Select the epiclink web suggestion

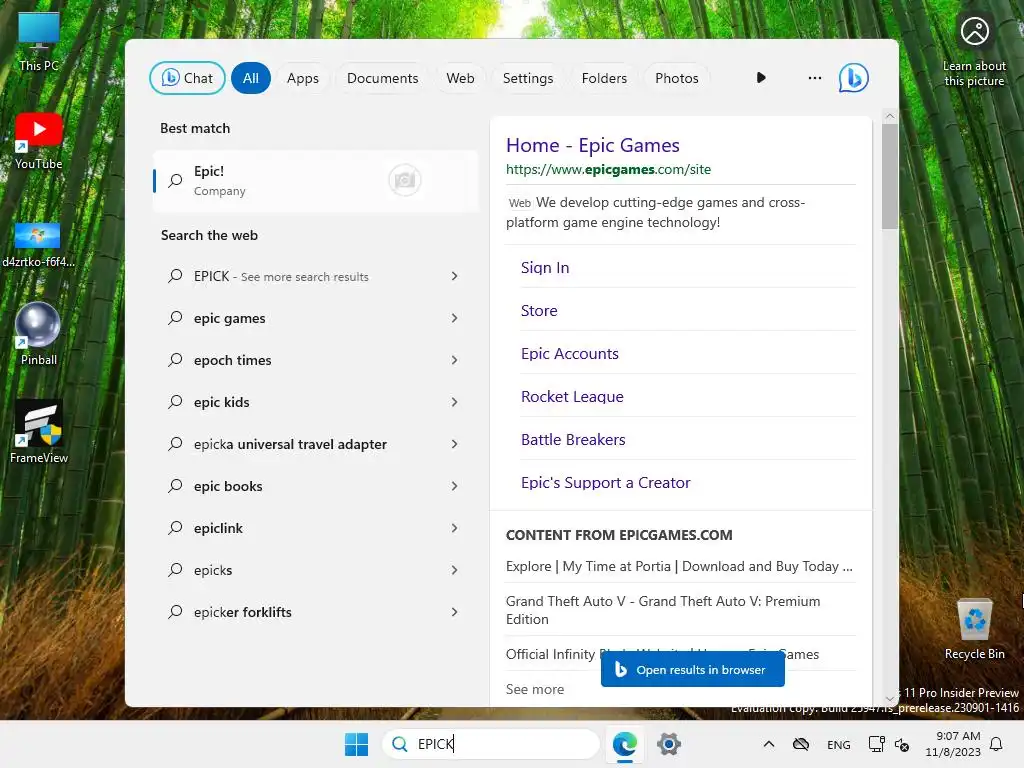[x=316, y=528]
